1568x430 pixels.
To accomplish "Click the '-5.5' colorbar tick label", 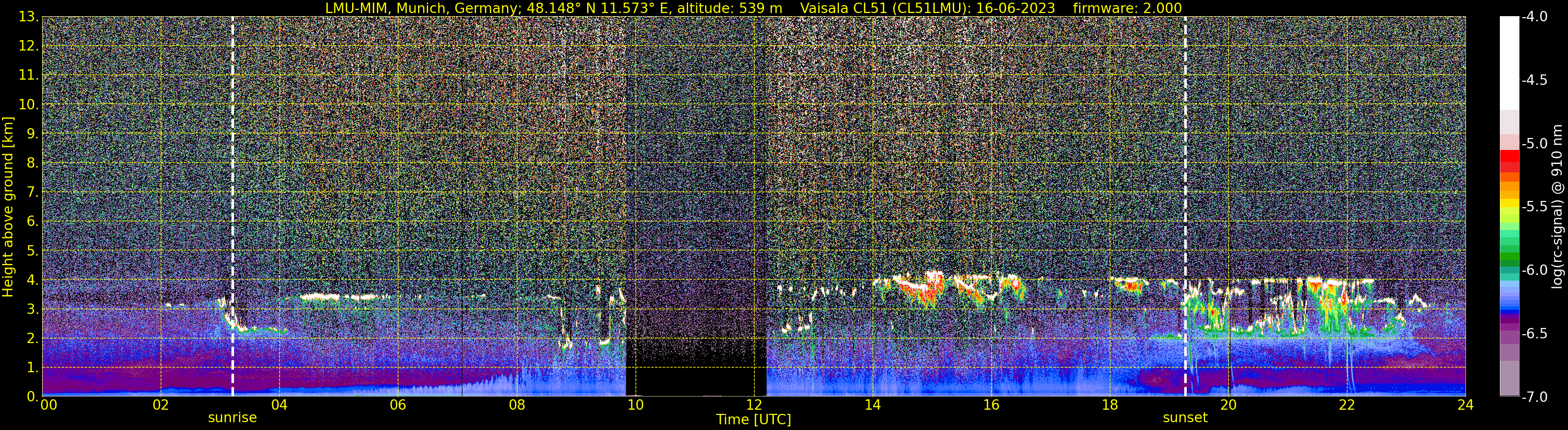I will tap(1535, 207).
